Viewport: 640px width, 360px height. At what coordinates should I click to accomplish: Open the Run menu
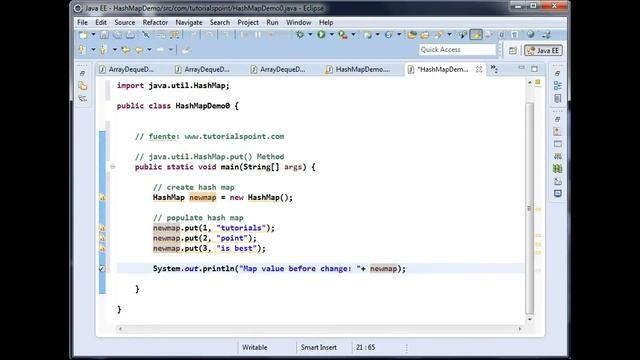click(x=272, y=22)
